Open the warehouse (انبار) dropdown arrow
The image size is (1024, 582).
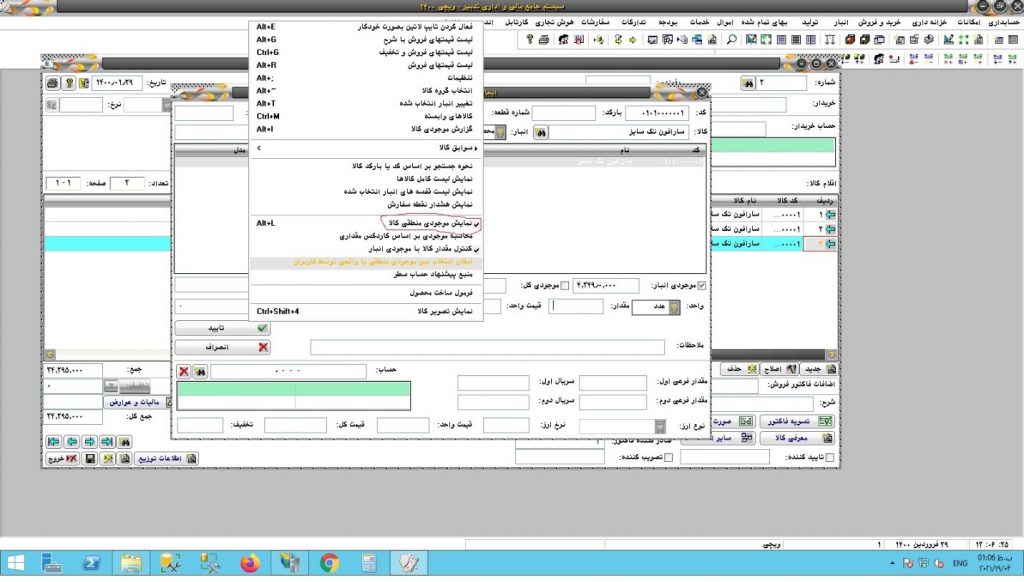(500, 133)
